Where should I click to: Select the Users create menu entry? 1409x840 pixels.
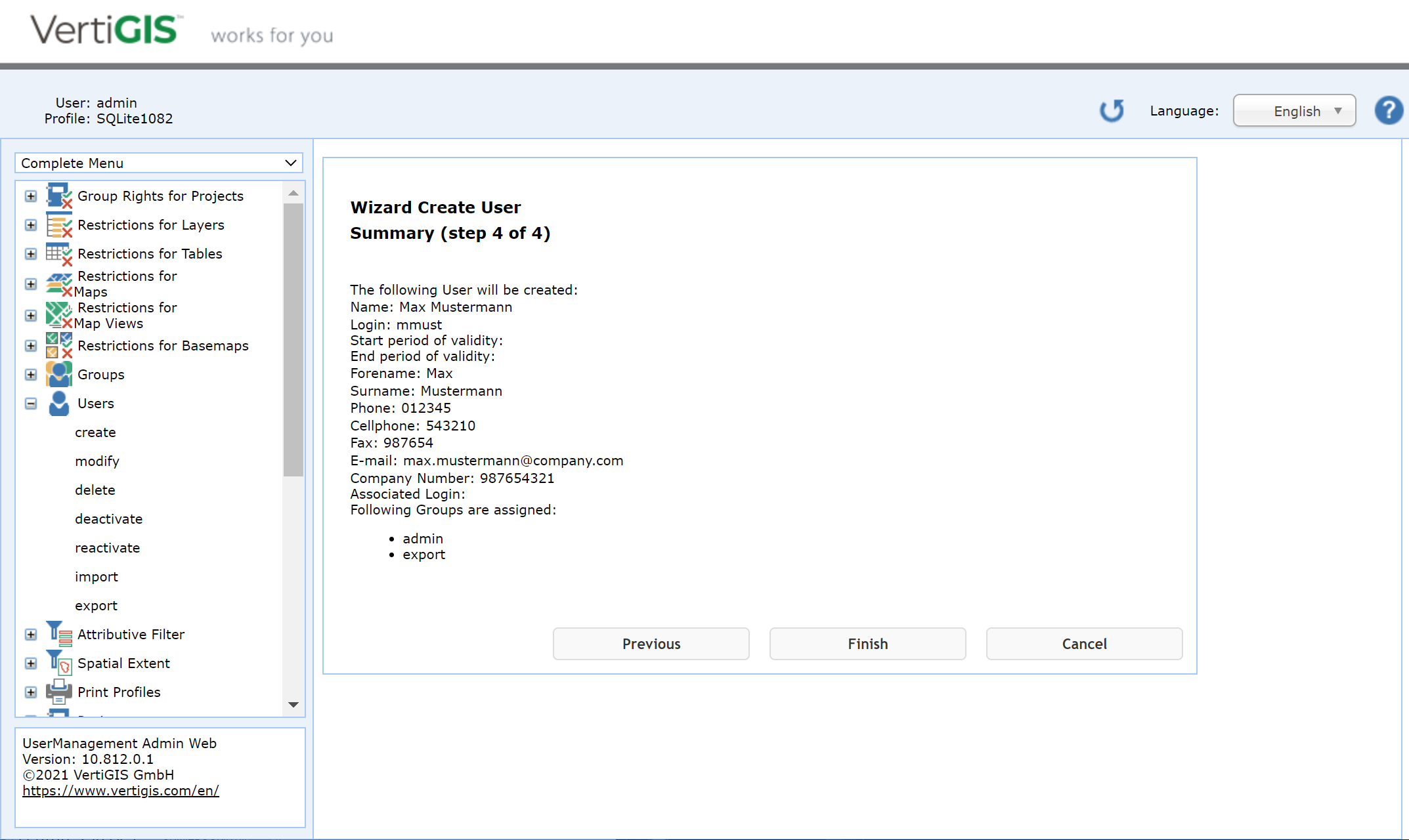(95, 432)
